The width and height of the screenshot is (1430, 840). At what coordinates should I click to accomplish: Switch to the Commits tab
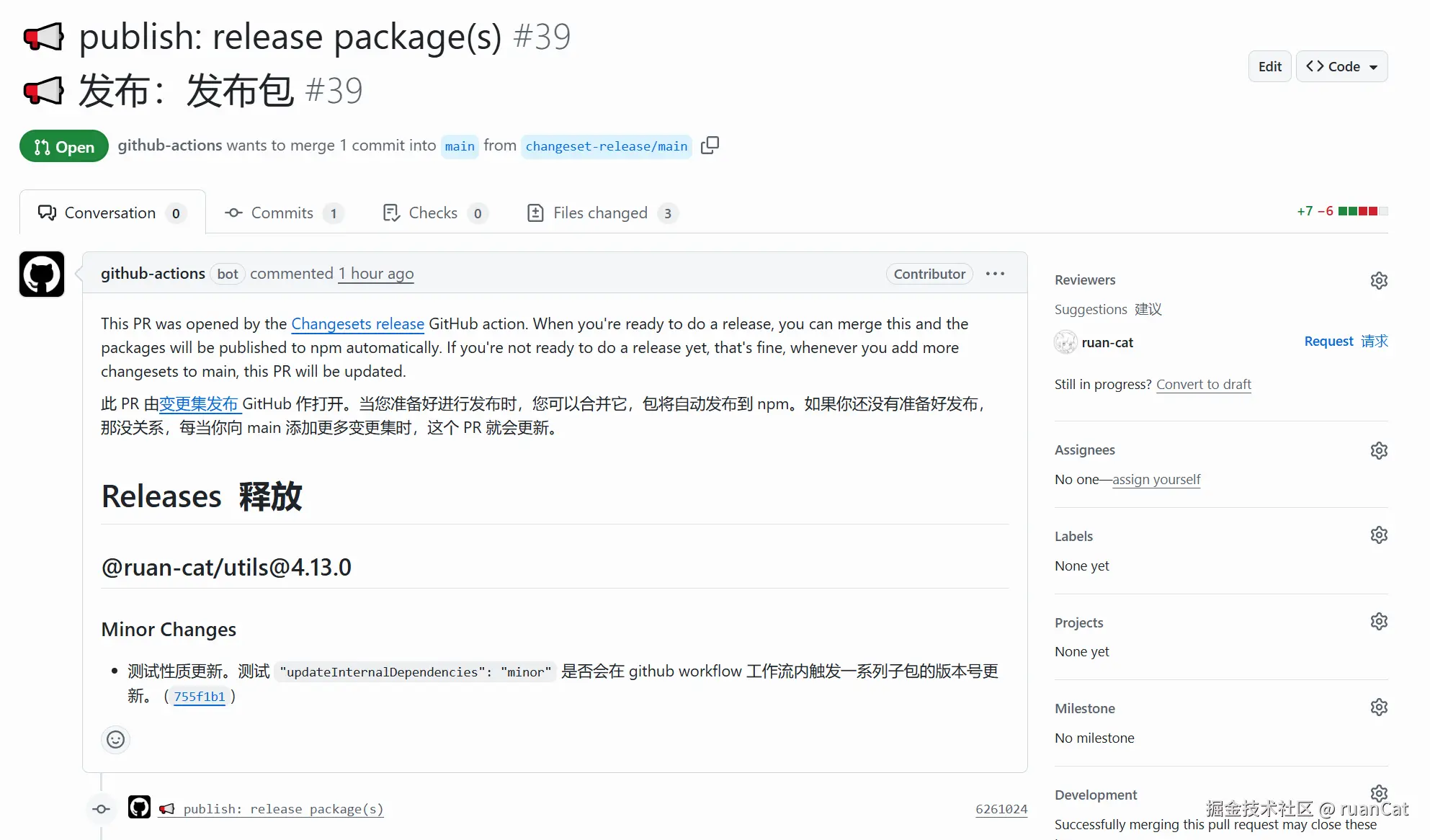[x=282, y=213]
